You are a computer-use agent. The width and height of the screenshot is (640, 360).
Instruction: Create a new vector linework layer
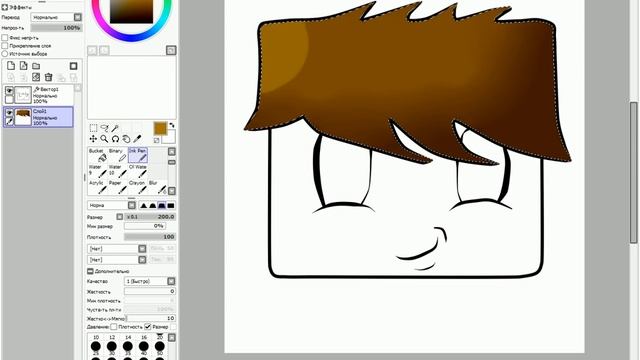[x=24, y=66]
